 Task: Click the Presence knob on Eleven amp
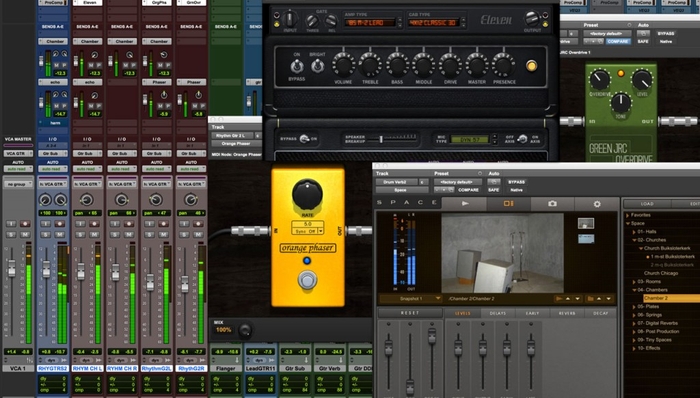[504, 65]
